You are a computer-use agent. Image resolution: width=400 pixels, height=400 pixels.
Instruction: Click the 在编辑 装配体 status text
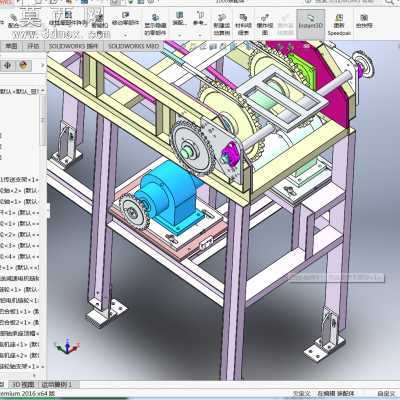pyautogui.click(x=336, y=394)
